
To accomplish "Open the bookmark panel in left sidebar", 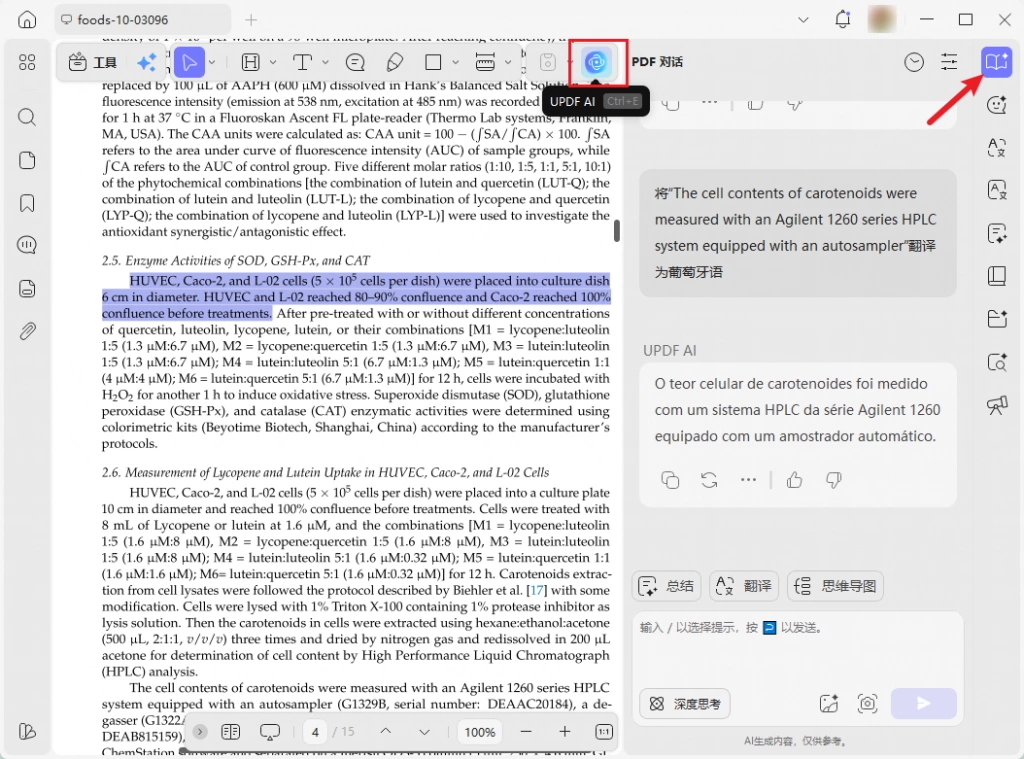I will [27, 203].
